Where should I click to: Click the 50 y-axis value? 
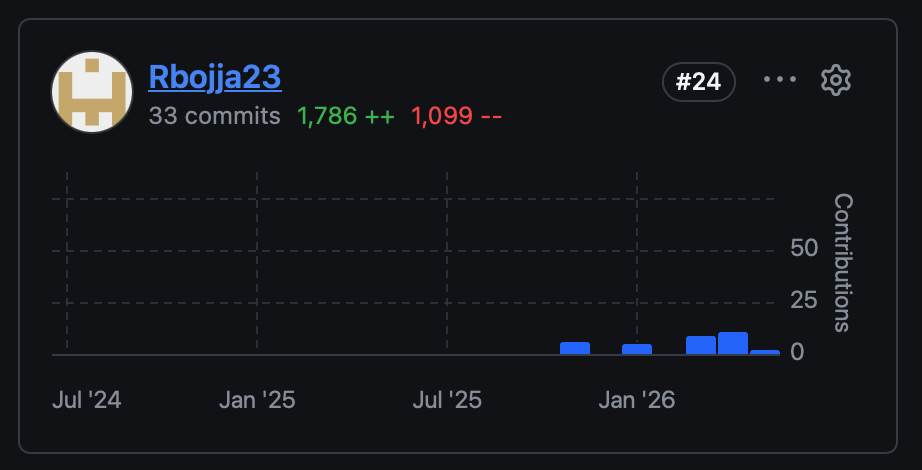click(x=804, y=248)
